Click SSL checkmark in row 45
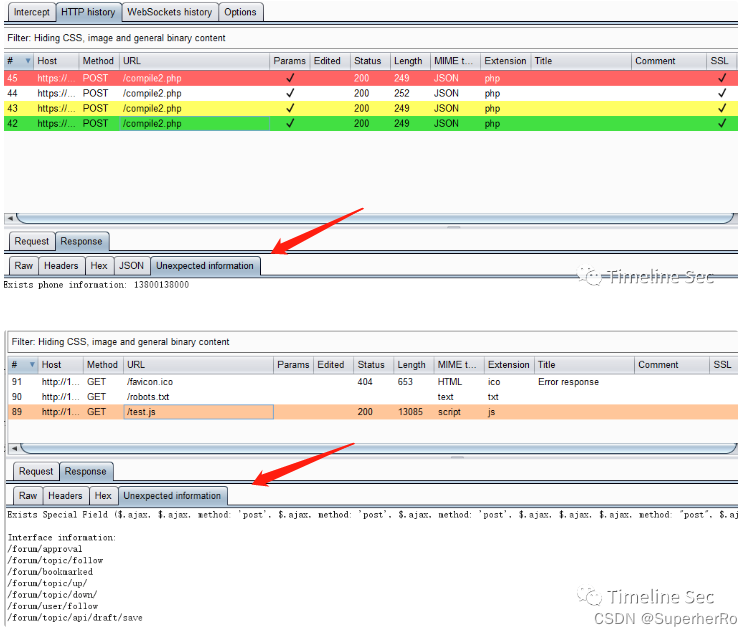Viewport: 752px width, 636px height. 722,78
